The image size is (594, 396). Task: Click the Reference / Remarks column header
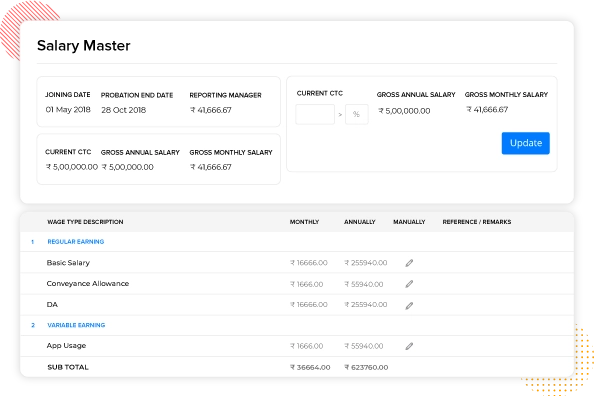tap(477, 222)
